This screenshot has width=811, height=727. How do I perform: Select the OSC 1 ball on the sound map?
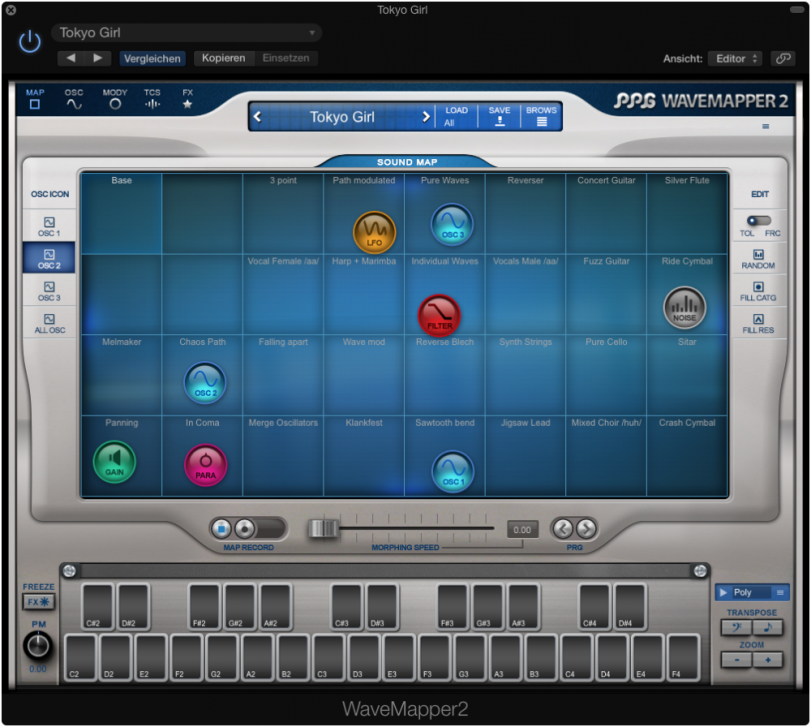(x=453, y=472)
